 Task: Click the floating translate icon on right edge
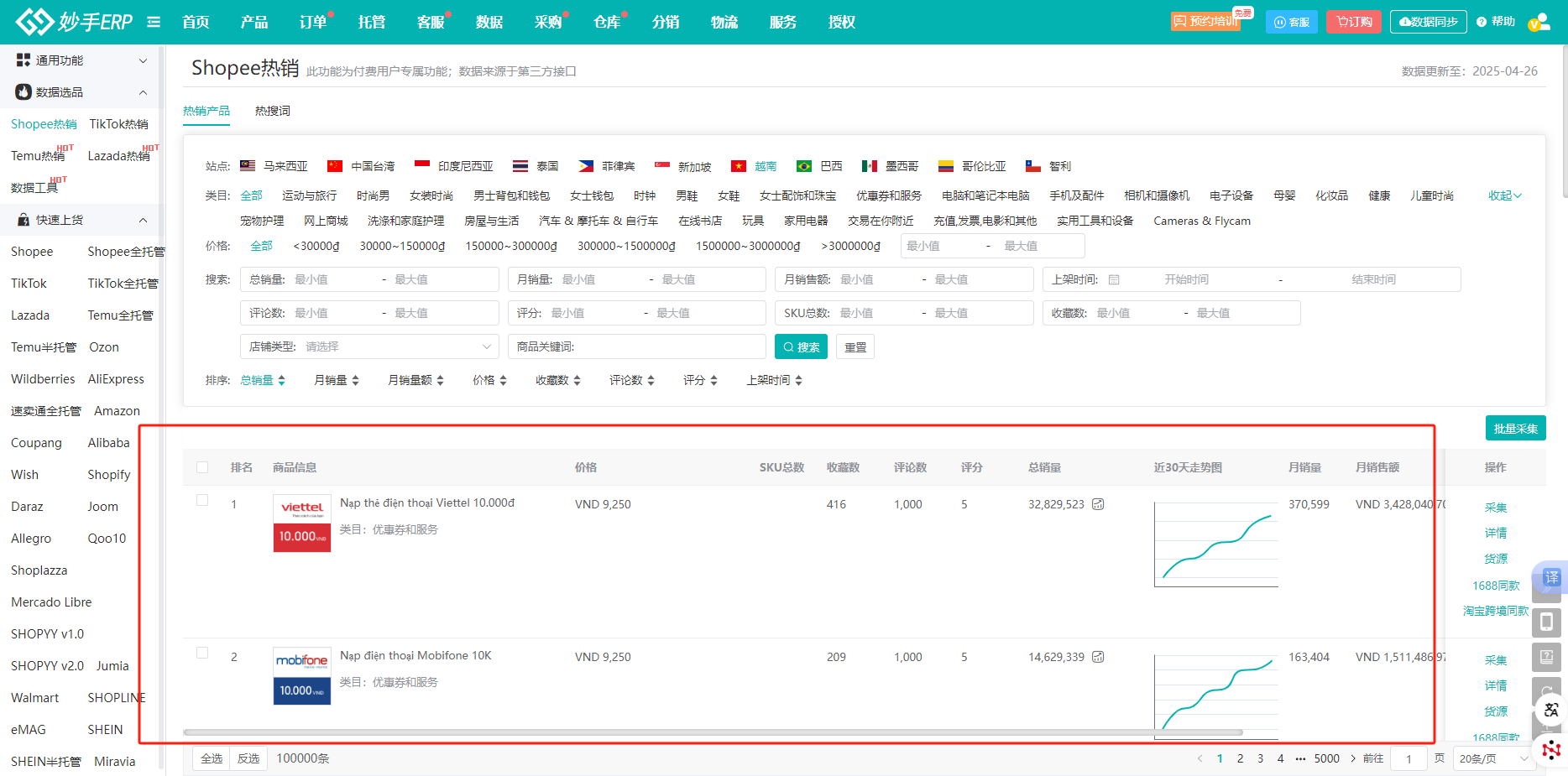(x=1551, y=577)
